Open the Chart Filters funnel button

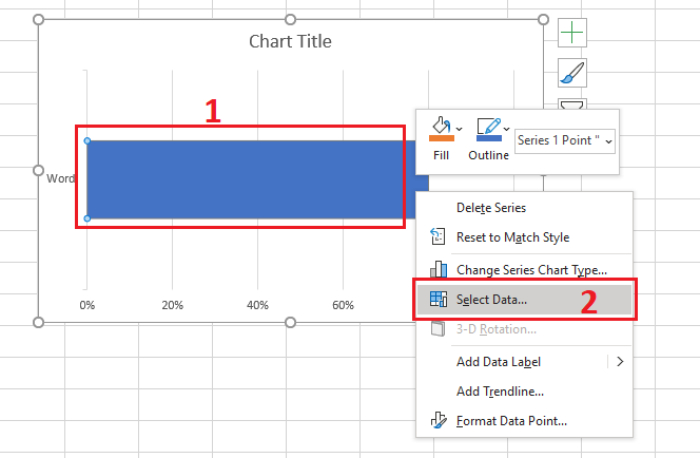coord(572,104)
